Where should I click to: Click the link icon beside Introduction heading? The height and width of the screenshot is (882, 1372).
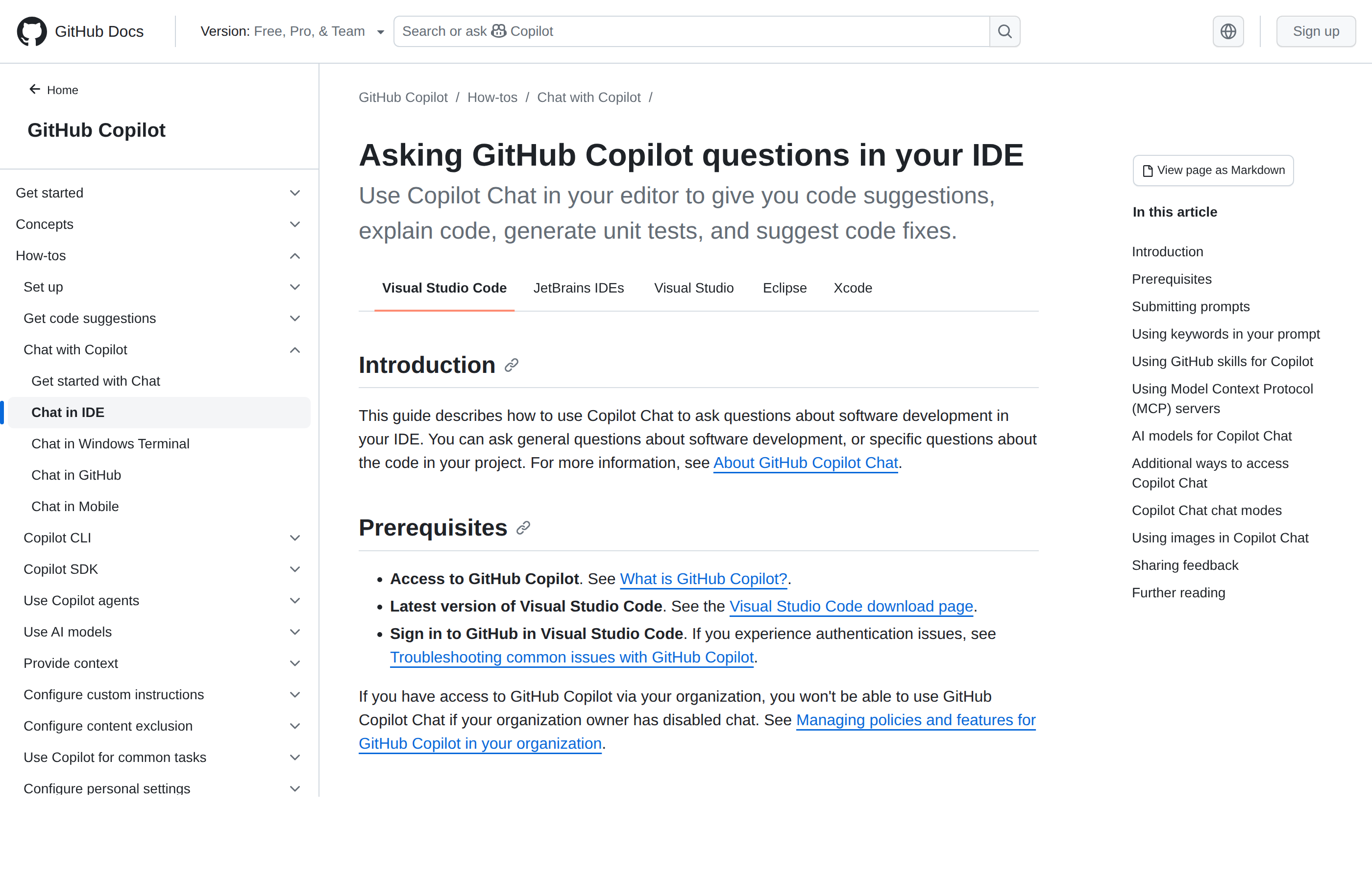point(512,366)
